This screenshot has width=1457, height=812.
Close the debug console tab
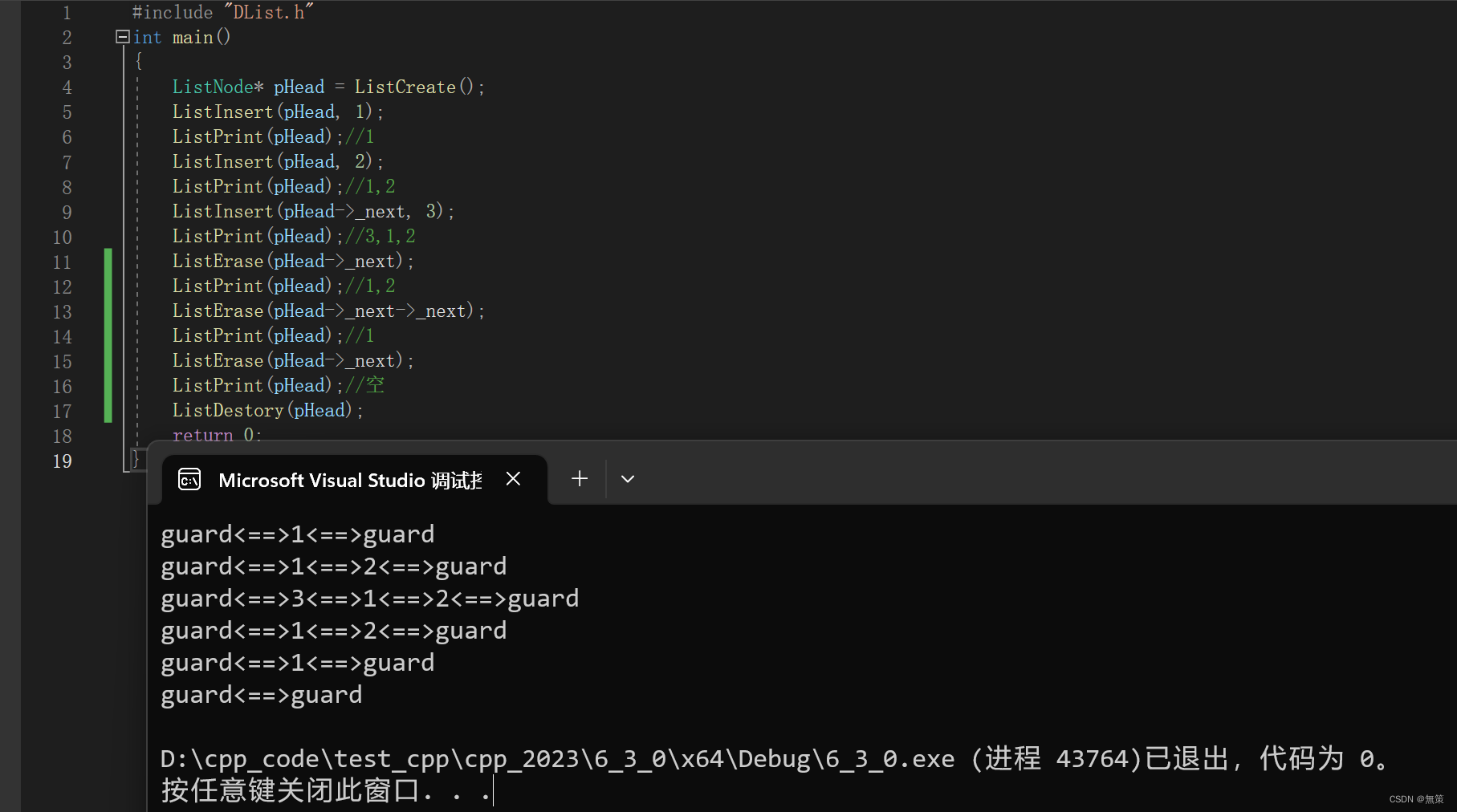(x=514, y=479)
